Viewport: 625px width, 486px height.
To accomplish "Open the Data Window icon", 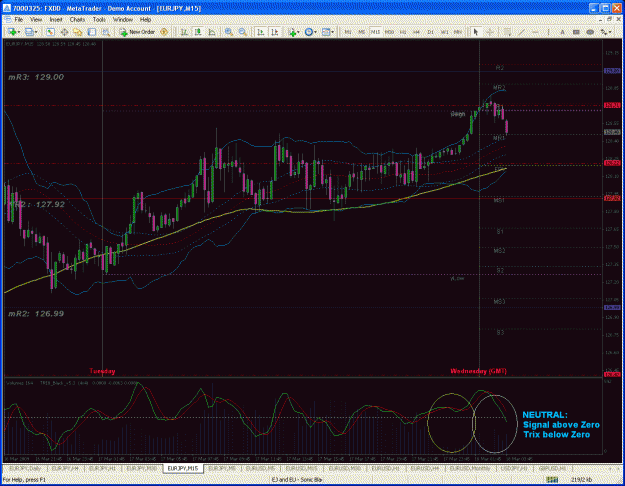I will pos(64,32).
